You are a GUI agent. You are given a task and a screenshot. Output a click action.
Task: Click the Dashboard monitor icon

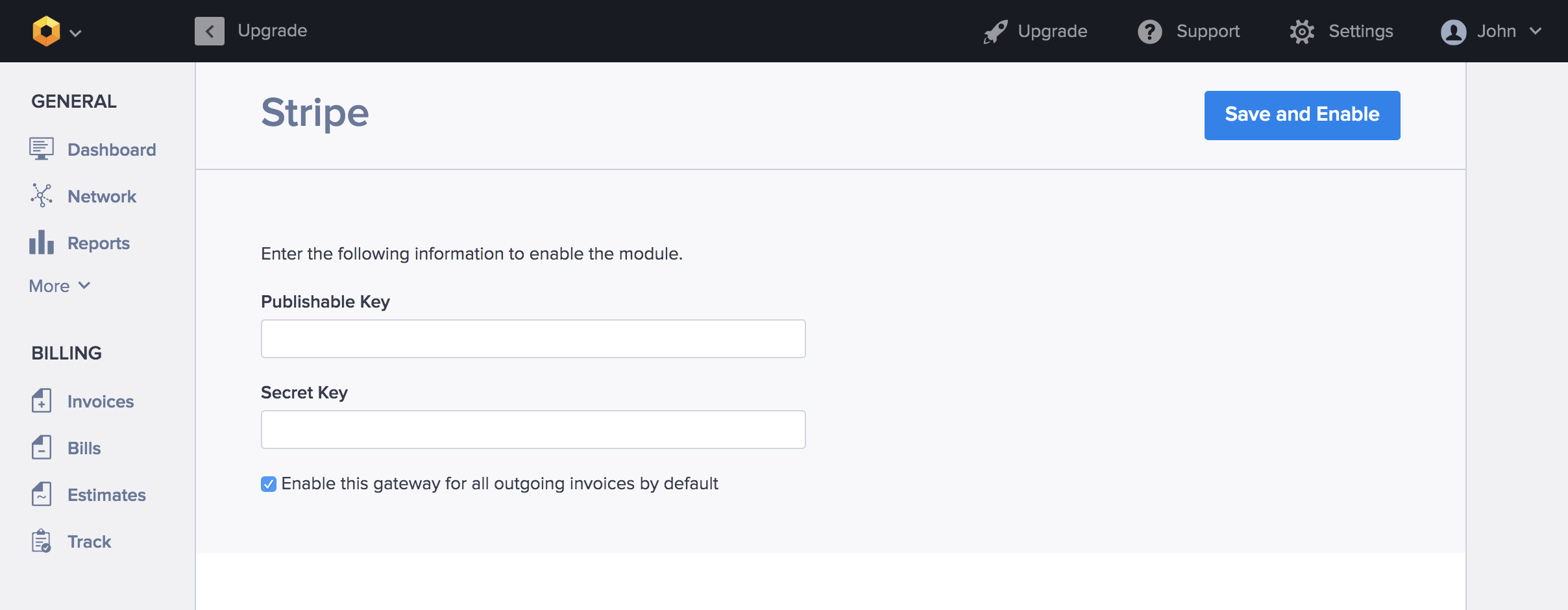(x=42, y=149)
